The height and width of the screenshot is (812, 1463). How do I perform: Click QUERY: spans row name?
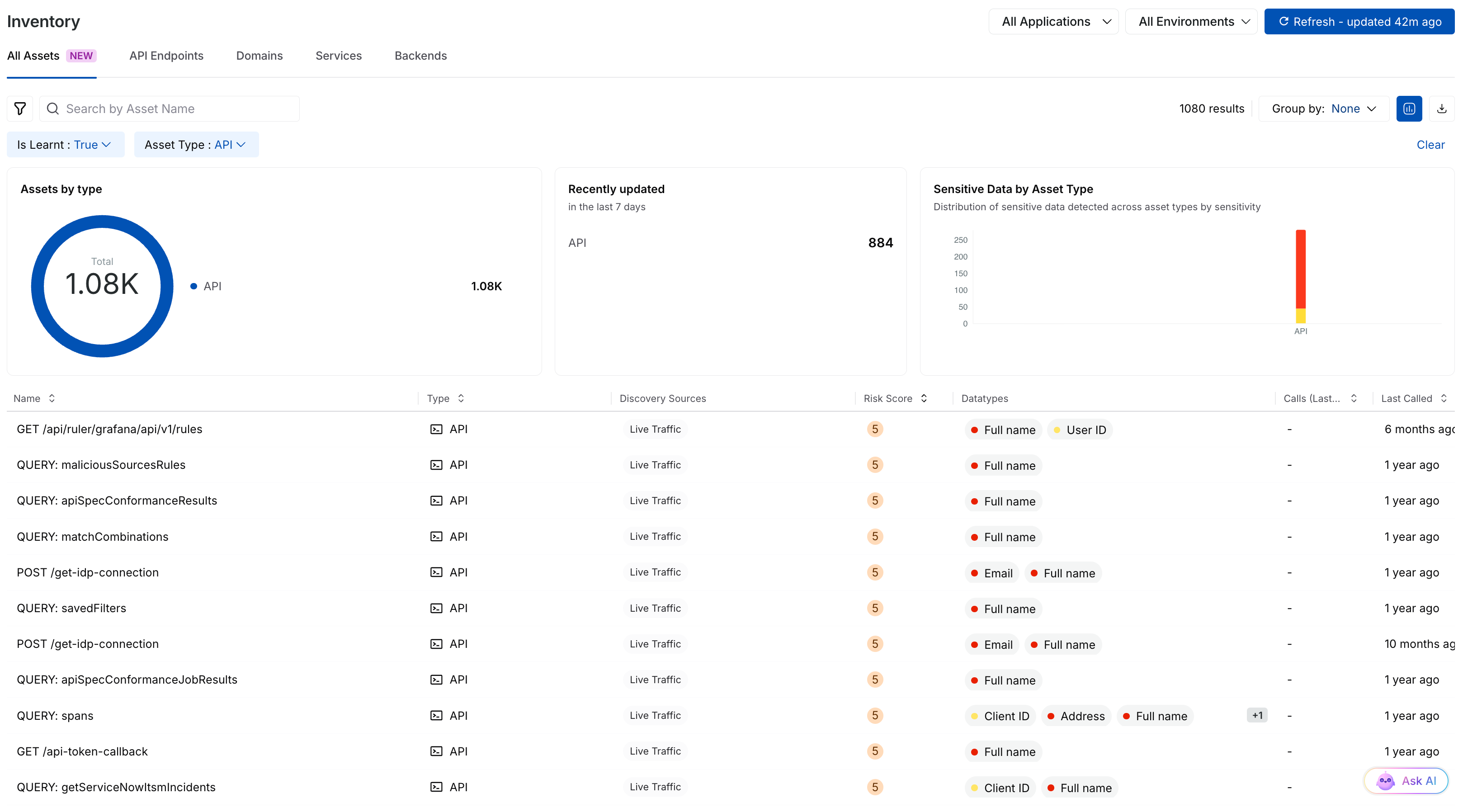click(55, 715)
